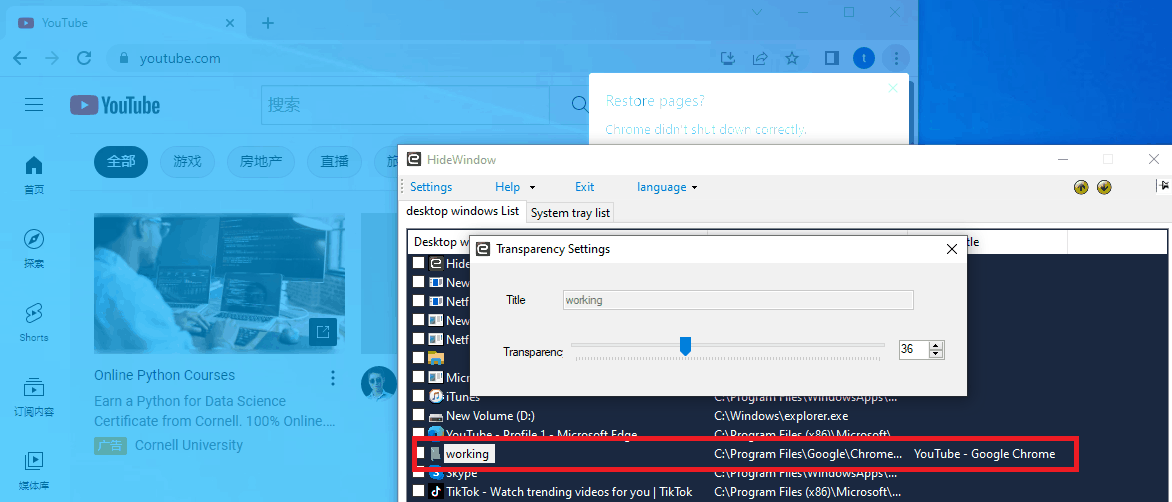
Task: Open Library icon in YouTube sidebar
Action: coord(34,461)
